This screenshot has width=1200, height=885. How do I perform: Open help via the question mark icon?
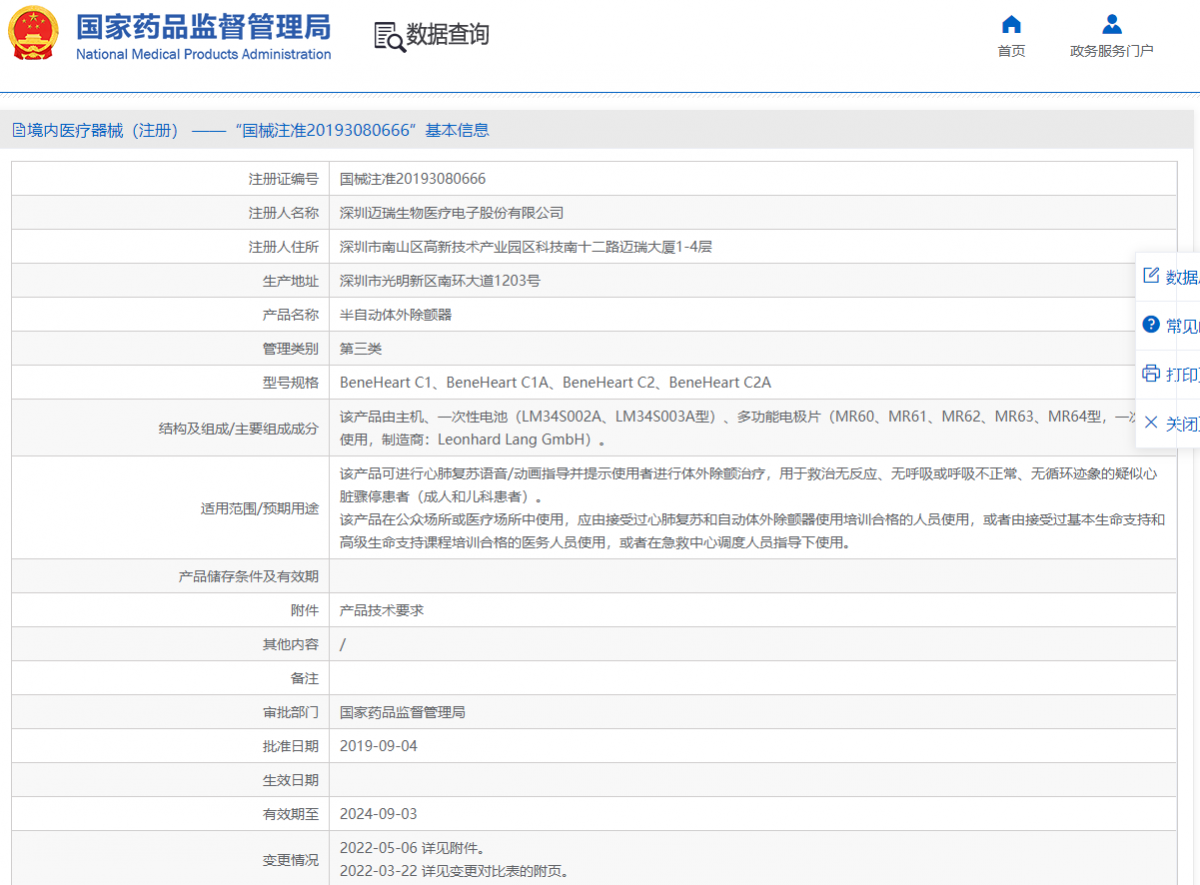coord(1151,325)
